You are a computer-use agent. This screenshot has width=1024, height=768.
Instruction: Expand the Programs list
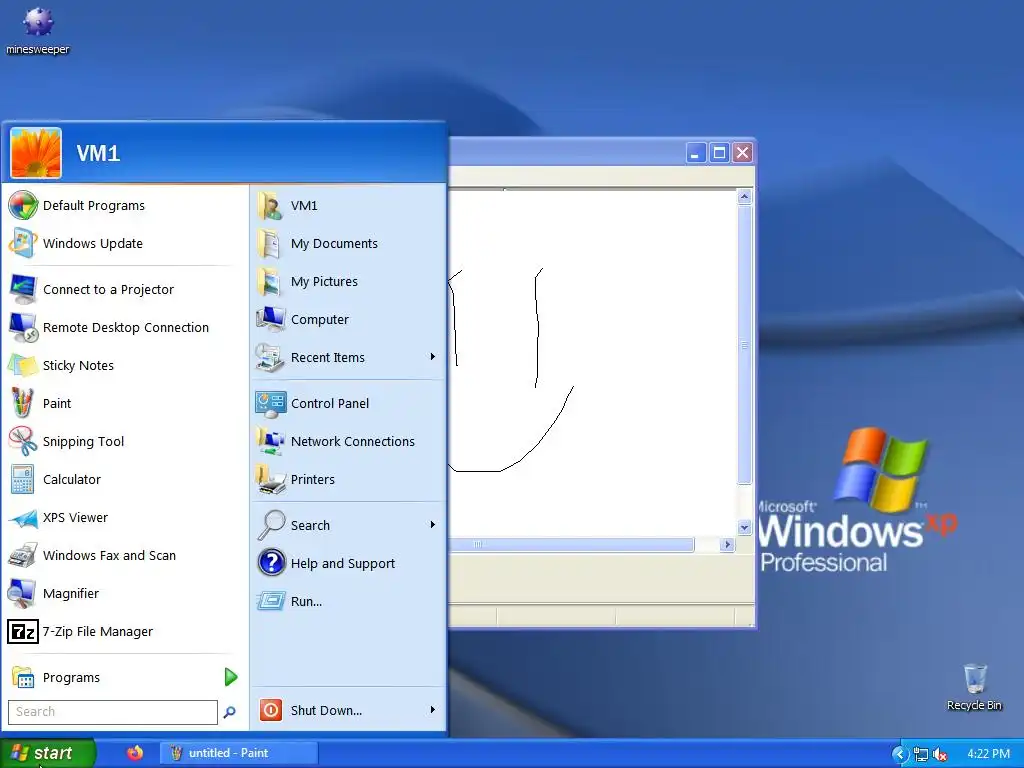[124, 677]
